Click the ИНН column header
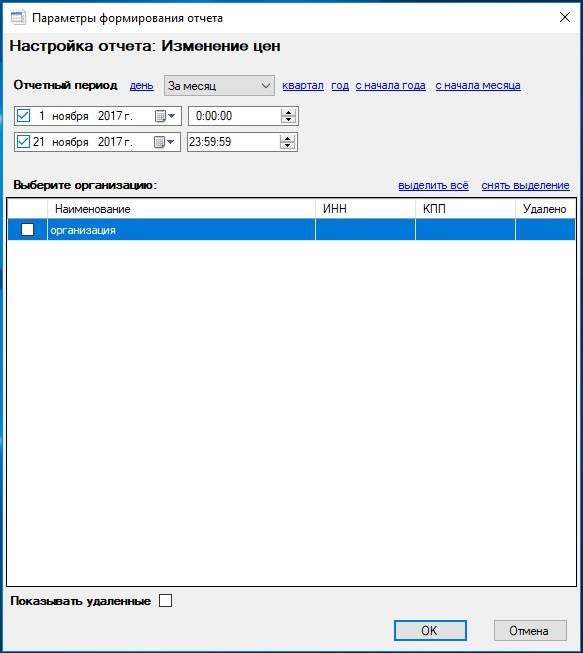The image size is (583, 653). [x=365, y=209]
